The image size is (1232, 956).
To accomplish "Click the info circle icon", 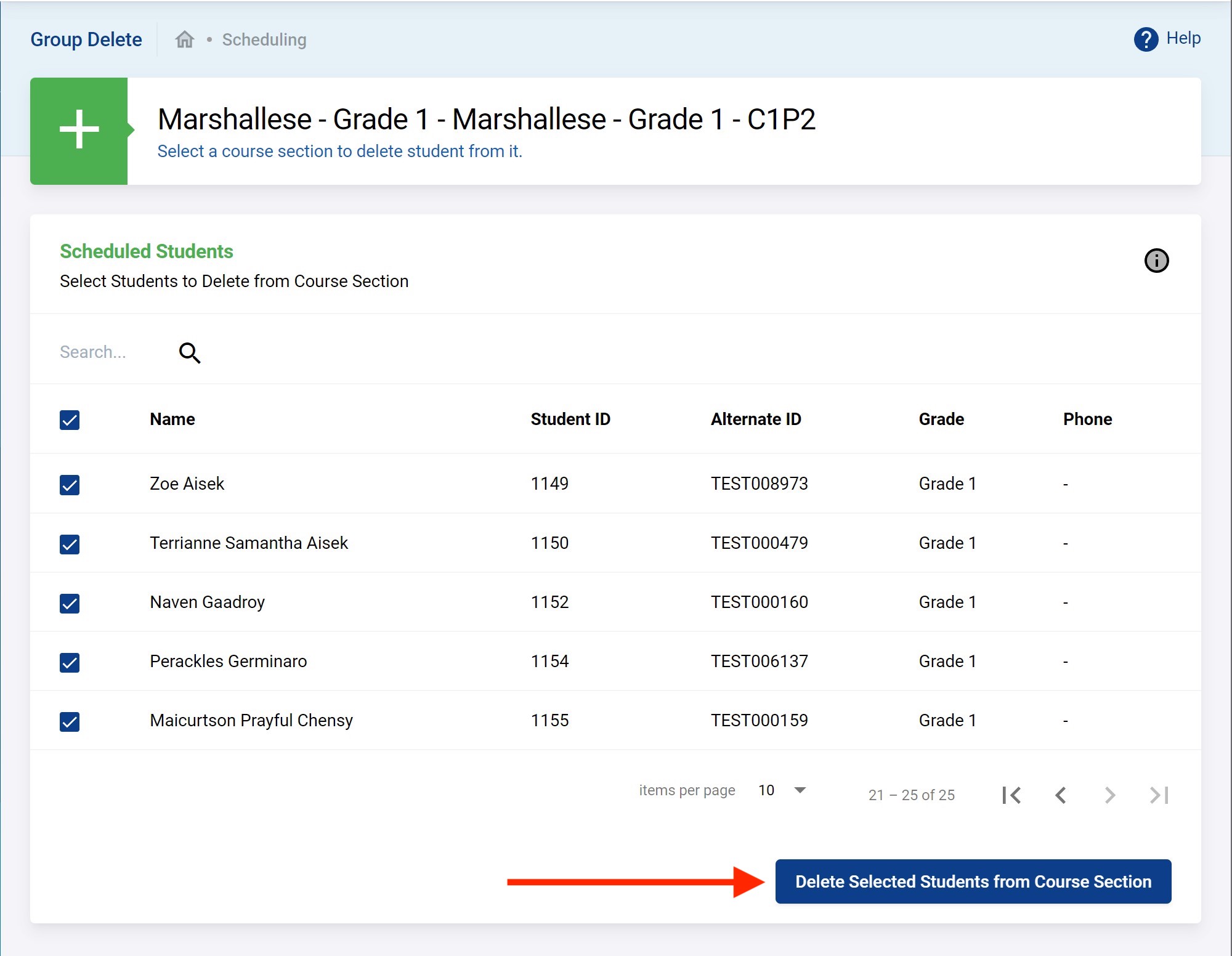I will click(1156, 261).
